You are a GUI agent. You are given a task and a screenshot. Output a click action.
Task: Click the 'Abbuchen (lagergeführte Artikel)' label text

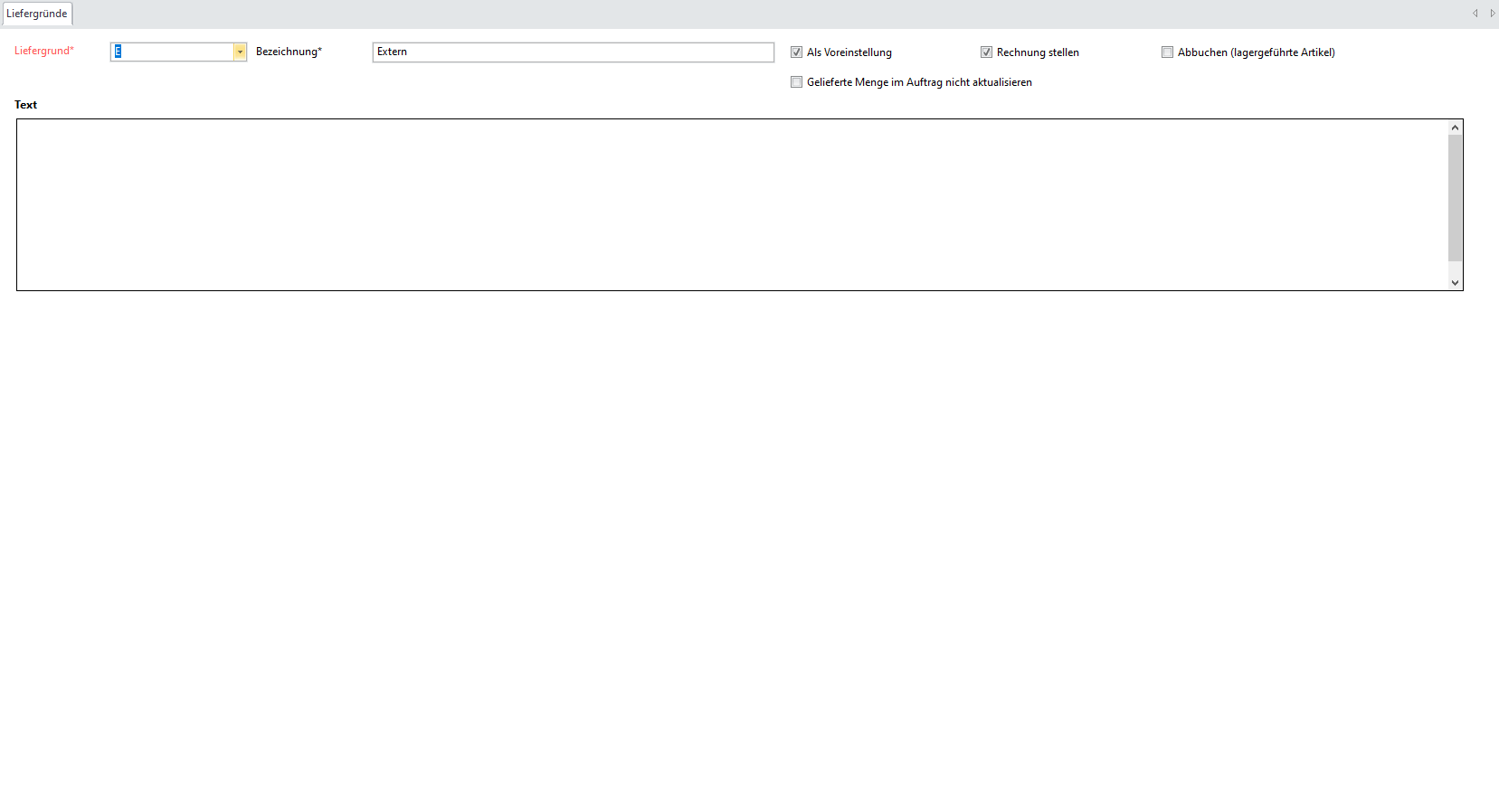pyautogui.click(x=1256, y=52)
